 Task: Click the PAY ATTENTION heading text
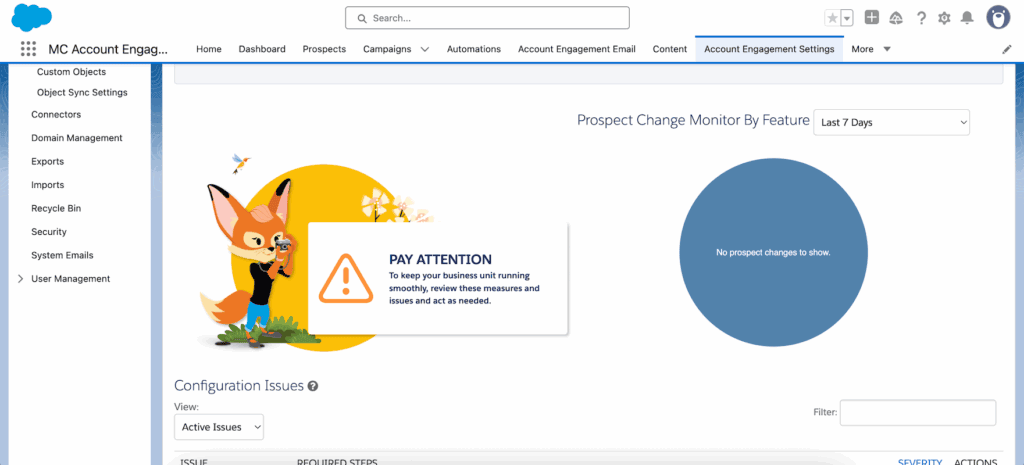click(440, 259)
